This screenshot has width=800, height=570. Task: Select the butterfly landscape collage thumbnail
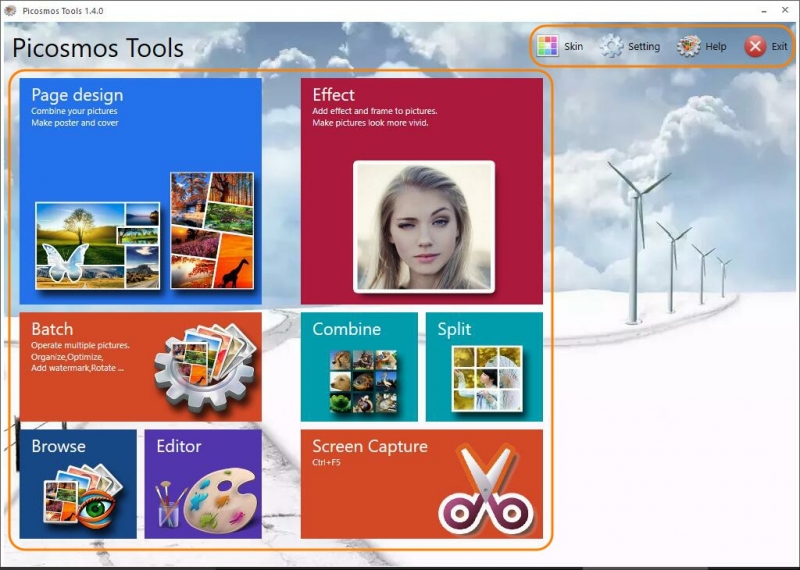(x=97, y=245)
